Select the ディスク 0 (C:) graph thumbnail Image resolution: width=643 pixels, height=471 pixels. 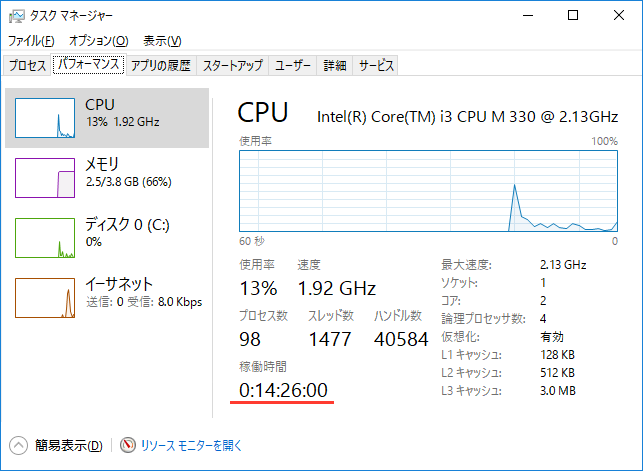tap(45, 238)
